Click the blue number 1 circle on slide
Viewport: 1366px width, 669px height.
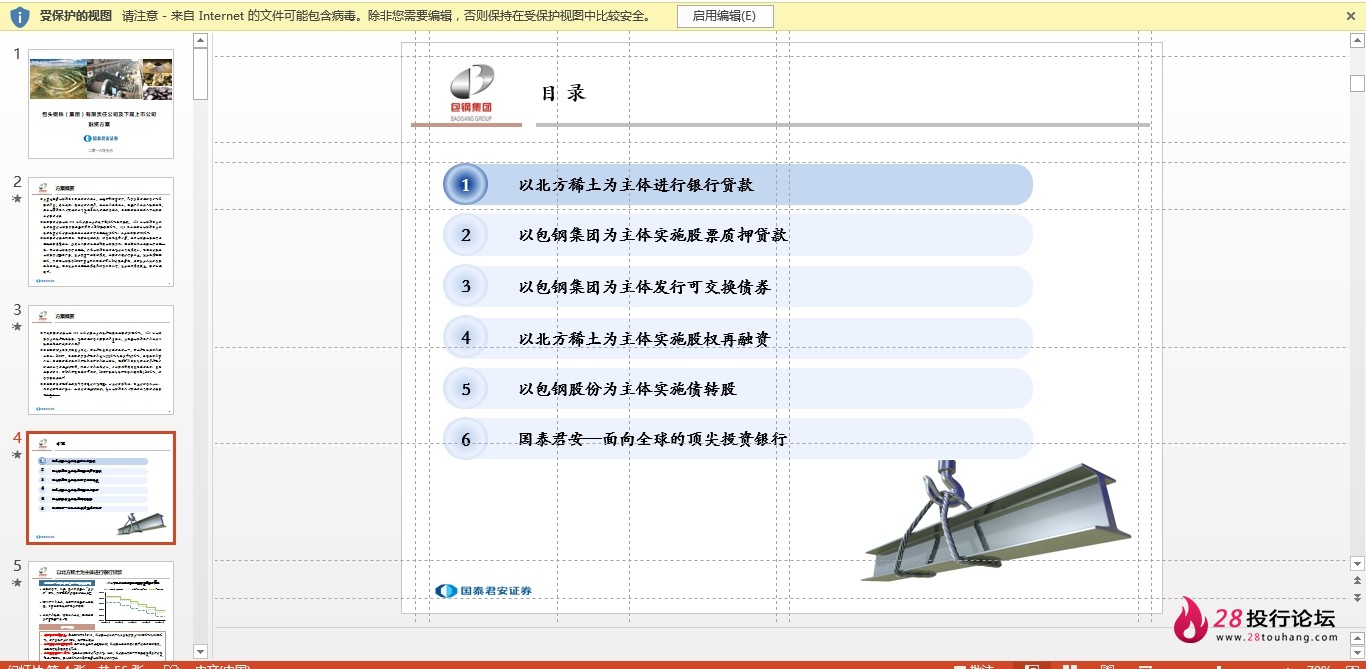click(x=465, y=185)
